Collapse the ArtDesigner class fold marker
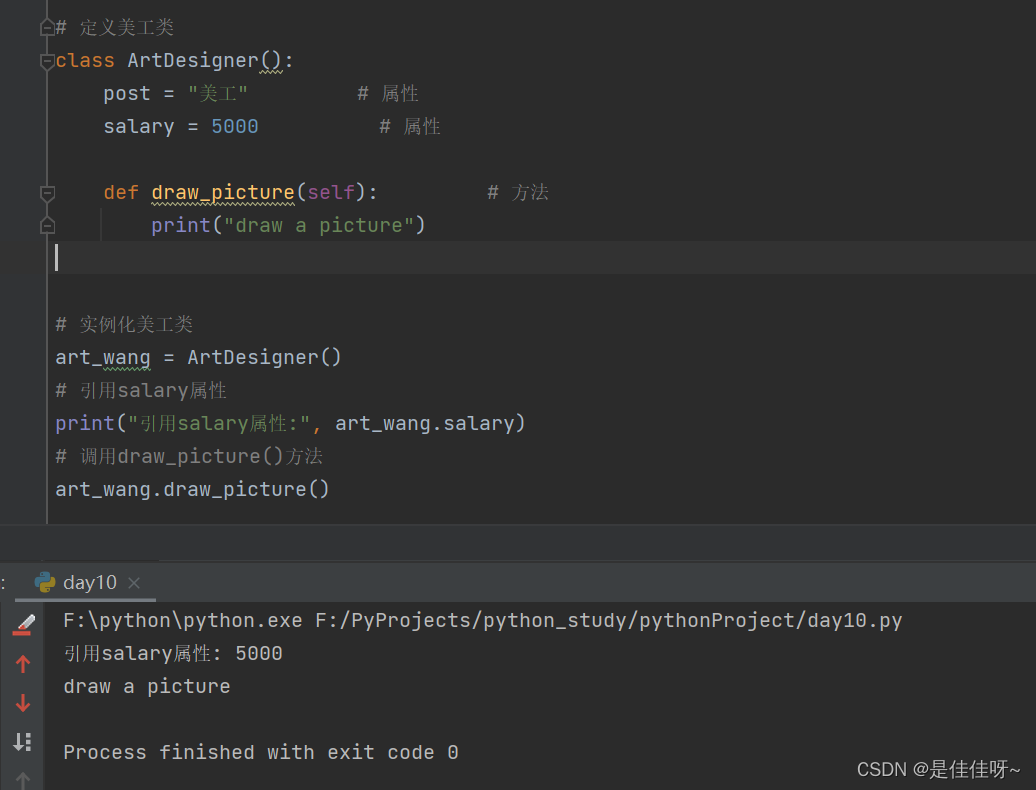1036x790 pixels. 47,61
